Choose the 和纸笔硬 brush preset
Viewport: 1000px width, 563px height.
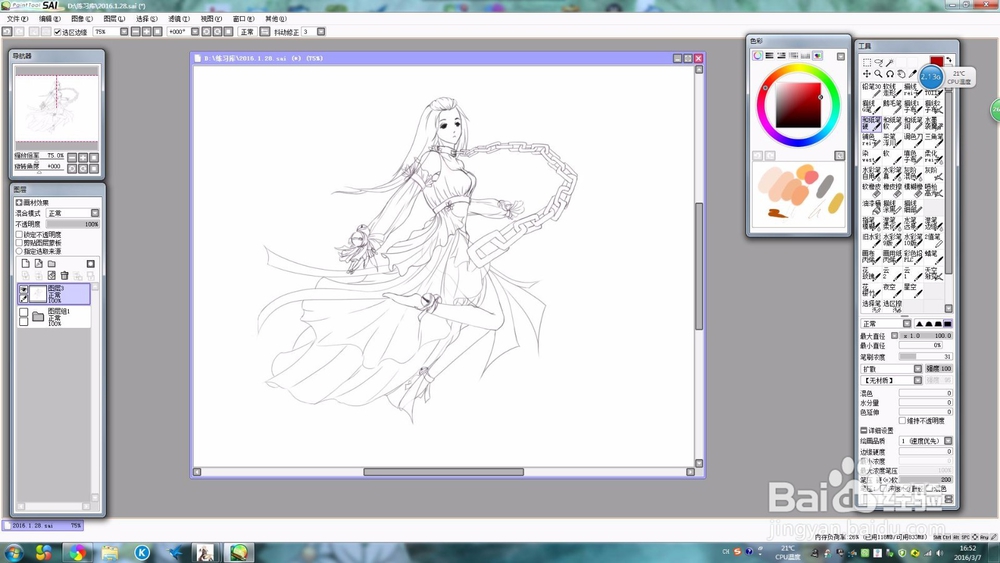pyautogui.click(x=871, y=123)
